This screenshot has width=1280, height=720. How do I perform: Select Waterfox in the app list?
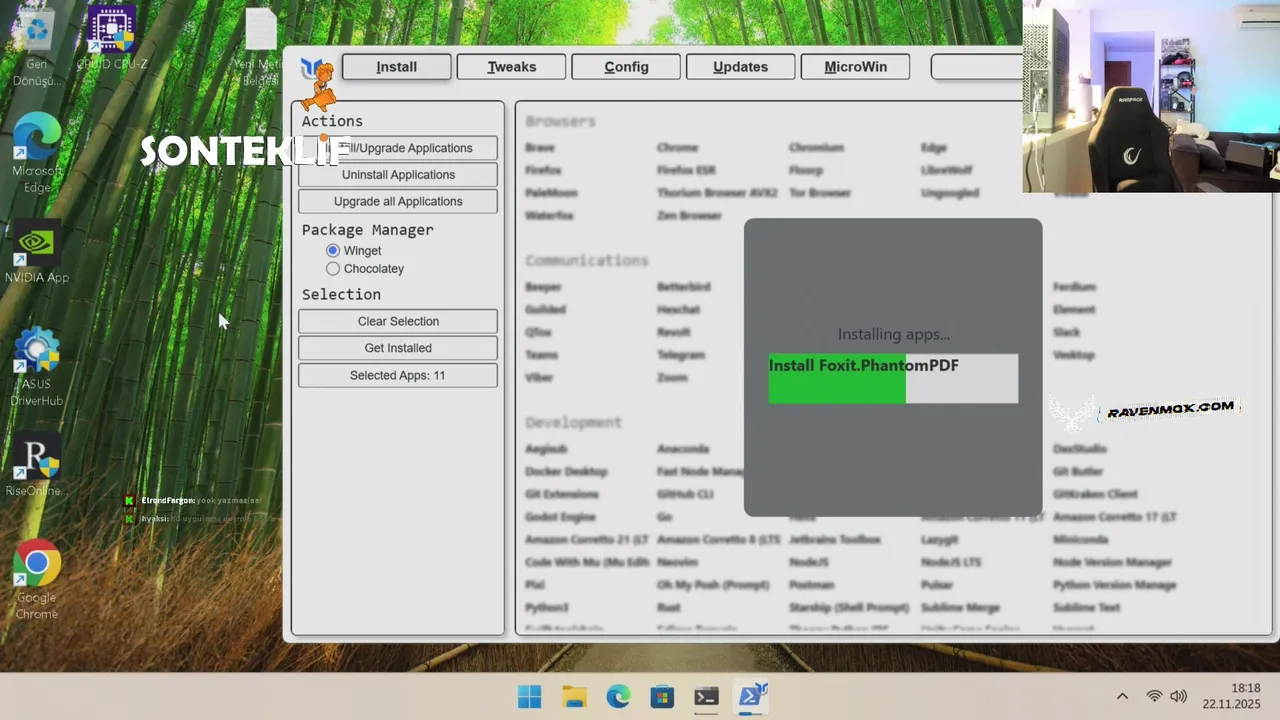549,216
